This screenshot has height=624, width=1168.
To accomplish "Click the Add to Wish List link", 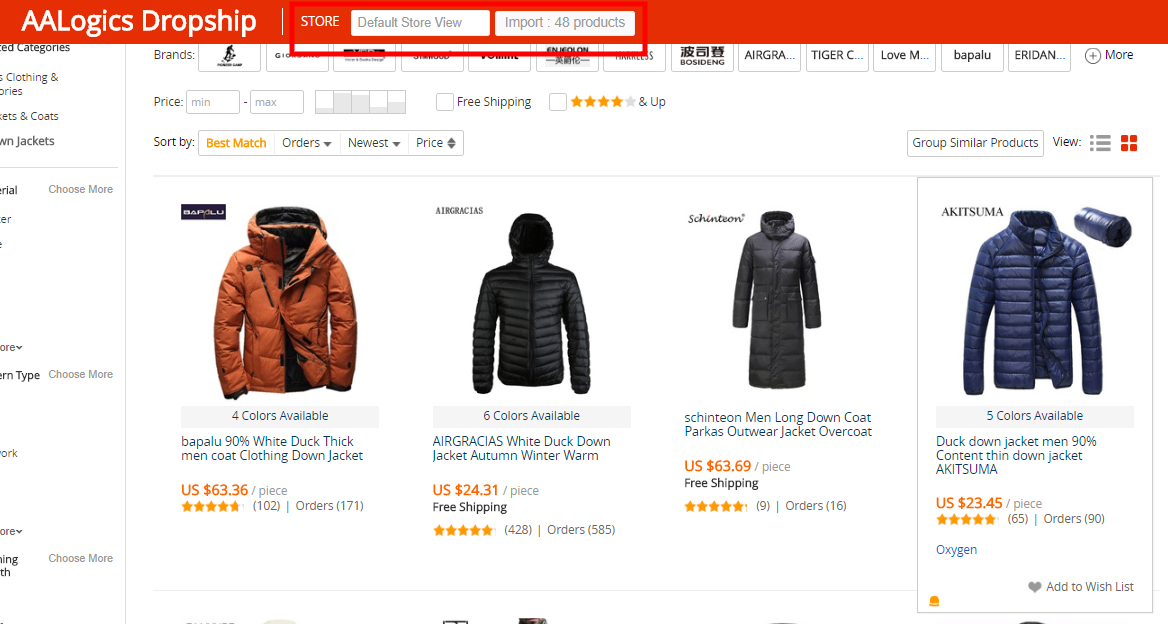I will click(x=1089, y=587).
